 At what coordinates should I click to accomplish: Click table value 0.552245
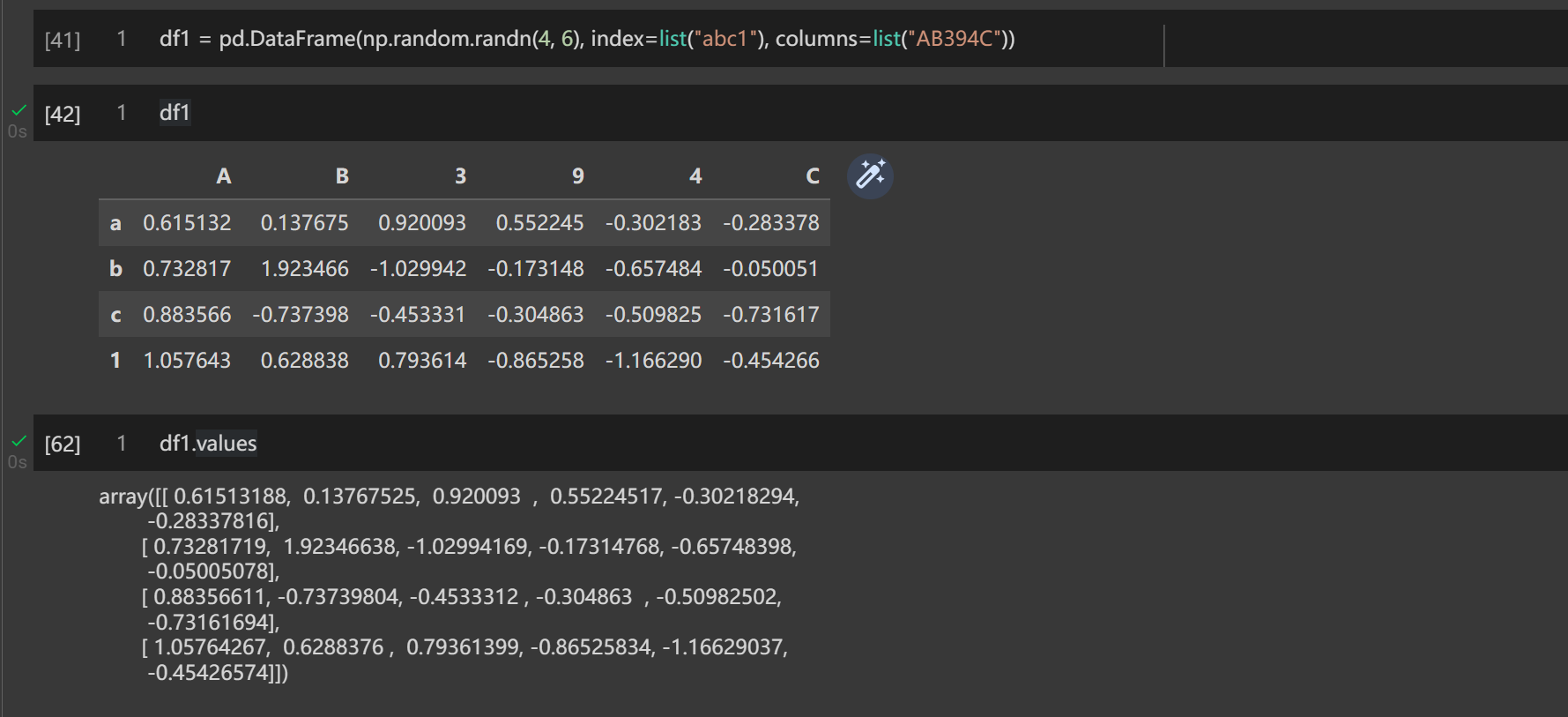540,223
